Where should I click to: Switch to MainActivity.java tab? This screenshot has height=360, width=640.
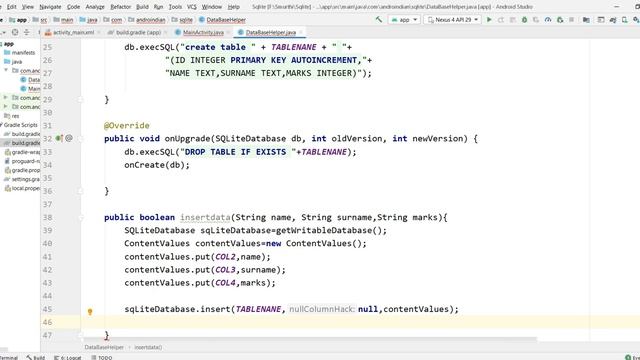[x=203, y=32]
